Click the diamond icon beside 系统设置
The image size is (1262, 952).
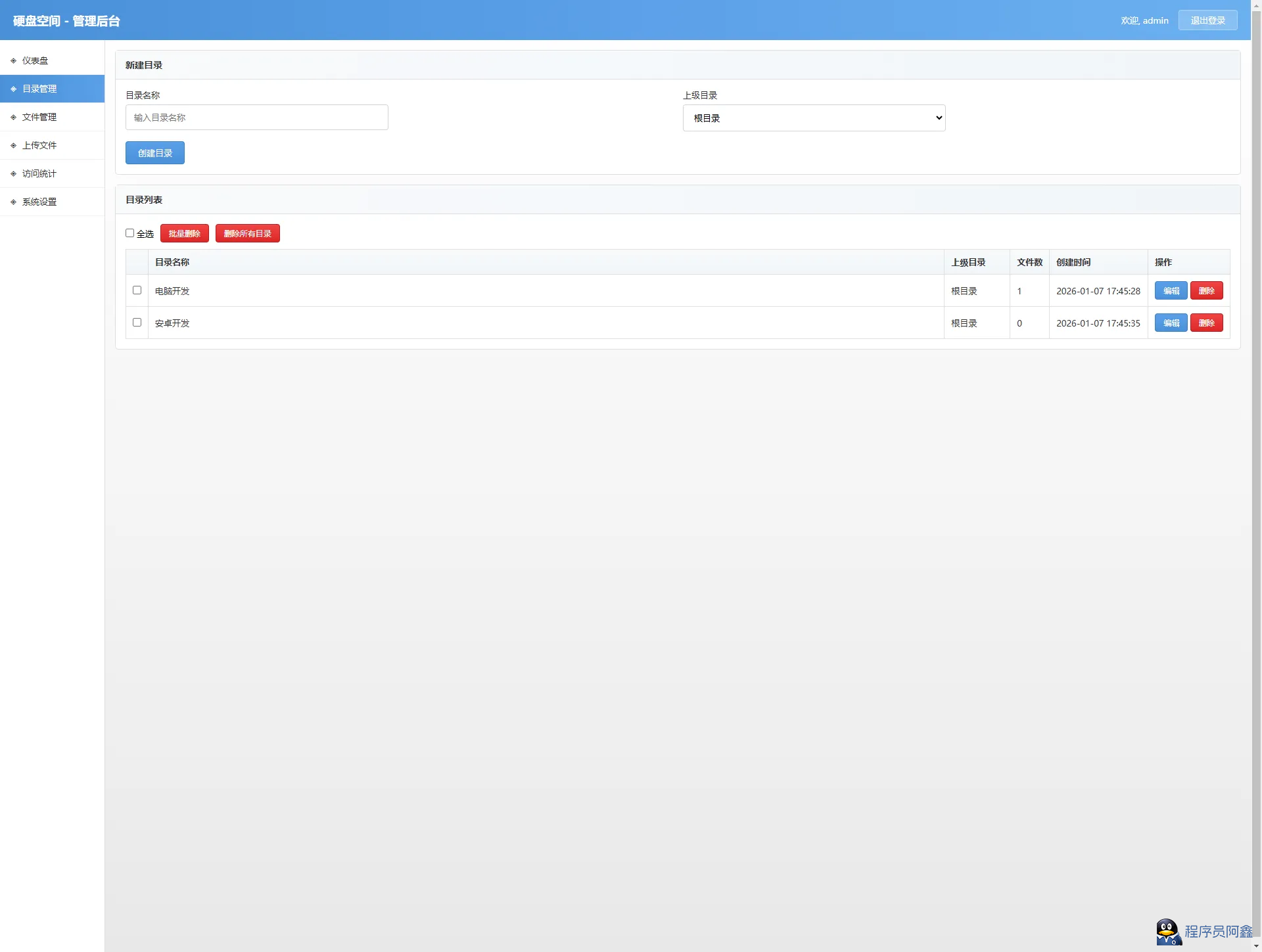(x=13, y=202)
